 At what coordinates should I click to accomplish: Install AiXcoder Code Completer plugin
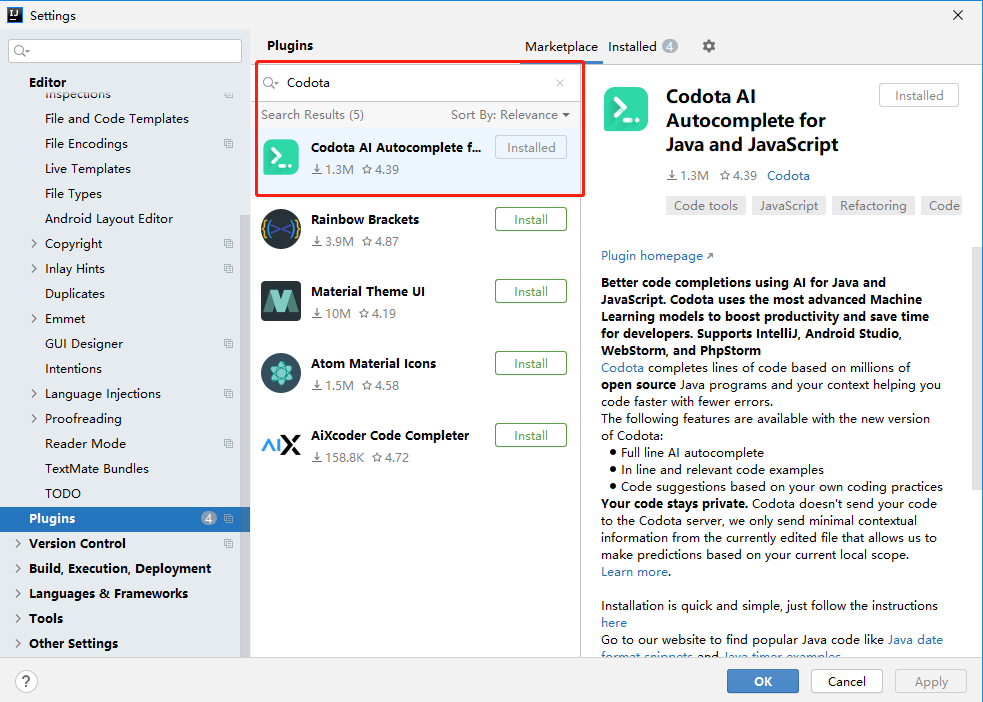tap(530, 436)
